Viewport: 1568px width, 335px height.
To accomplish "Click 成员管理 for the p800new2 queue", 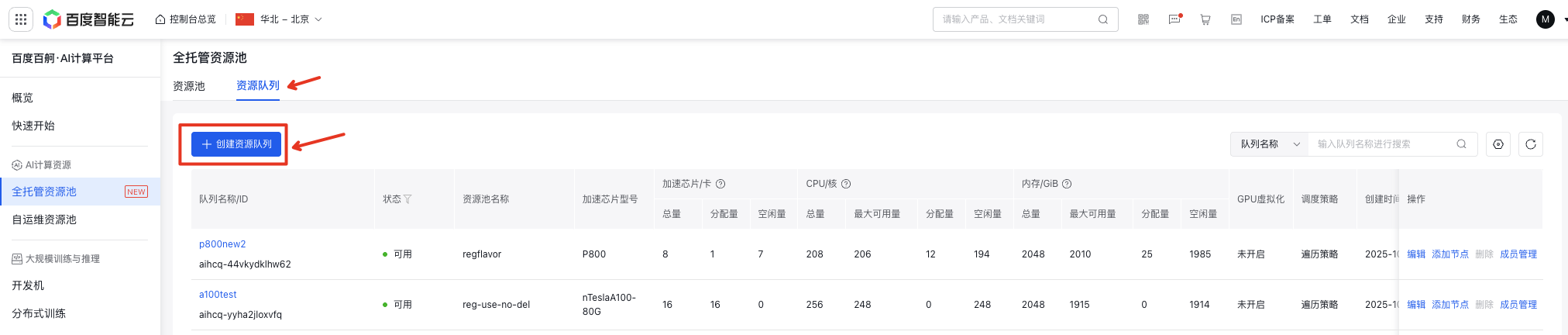I will 1518,254.
